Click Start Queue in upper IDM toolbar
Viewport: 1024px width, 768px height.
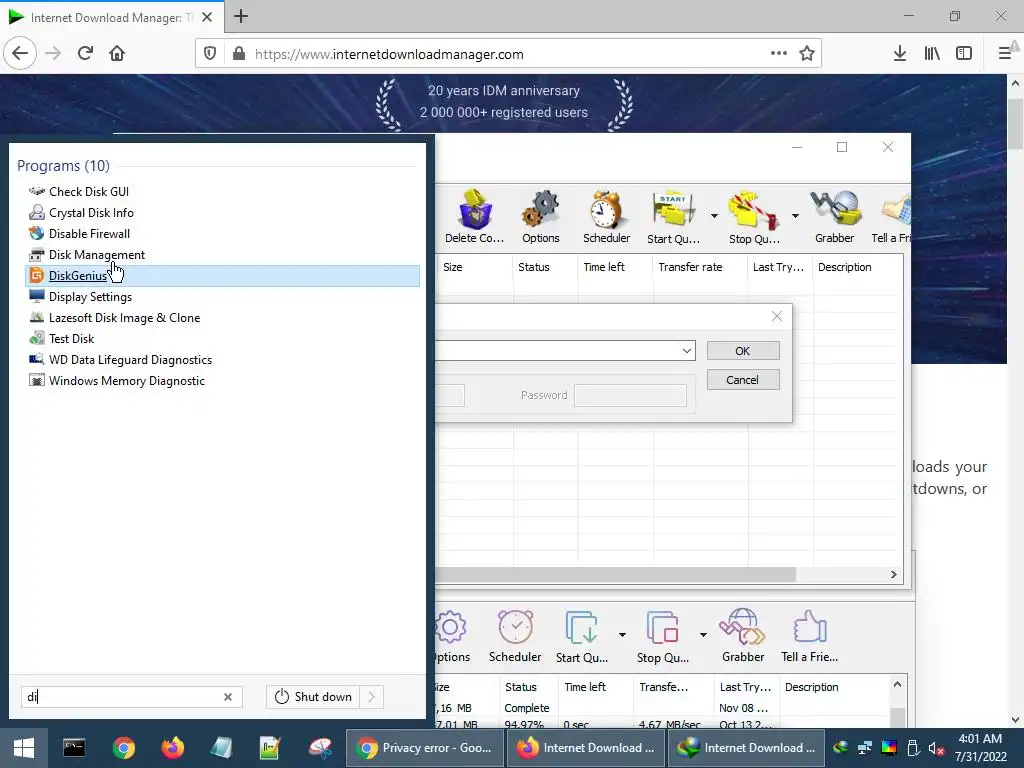pyautogui.click(x=673, y=217)
